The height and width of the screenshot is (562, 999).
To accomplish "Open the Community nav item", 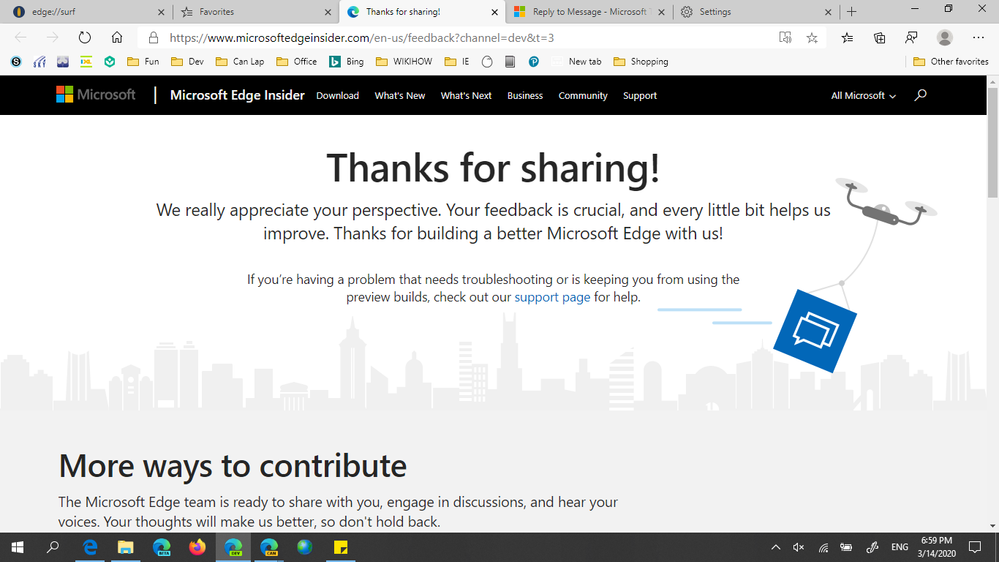I will point(583,96).
